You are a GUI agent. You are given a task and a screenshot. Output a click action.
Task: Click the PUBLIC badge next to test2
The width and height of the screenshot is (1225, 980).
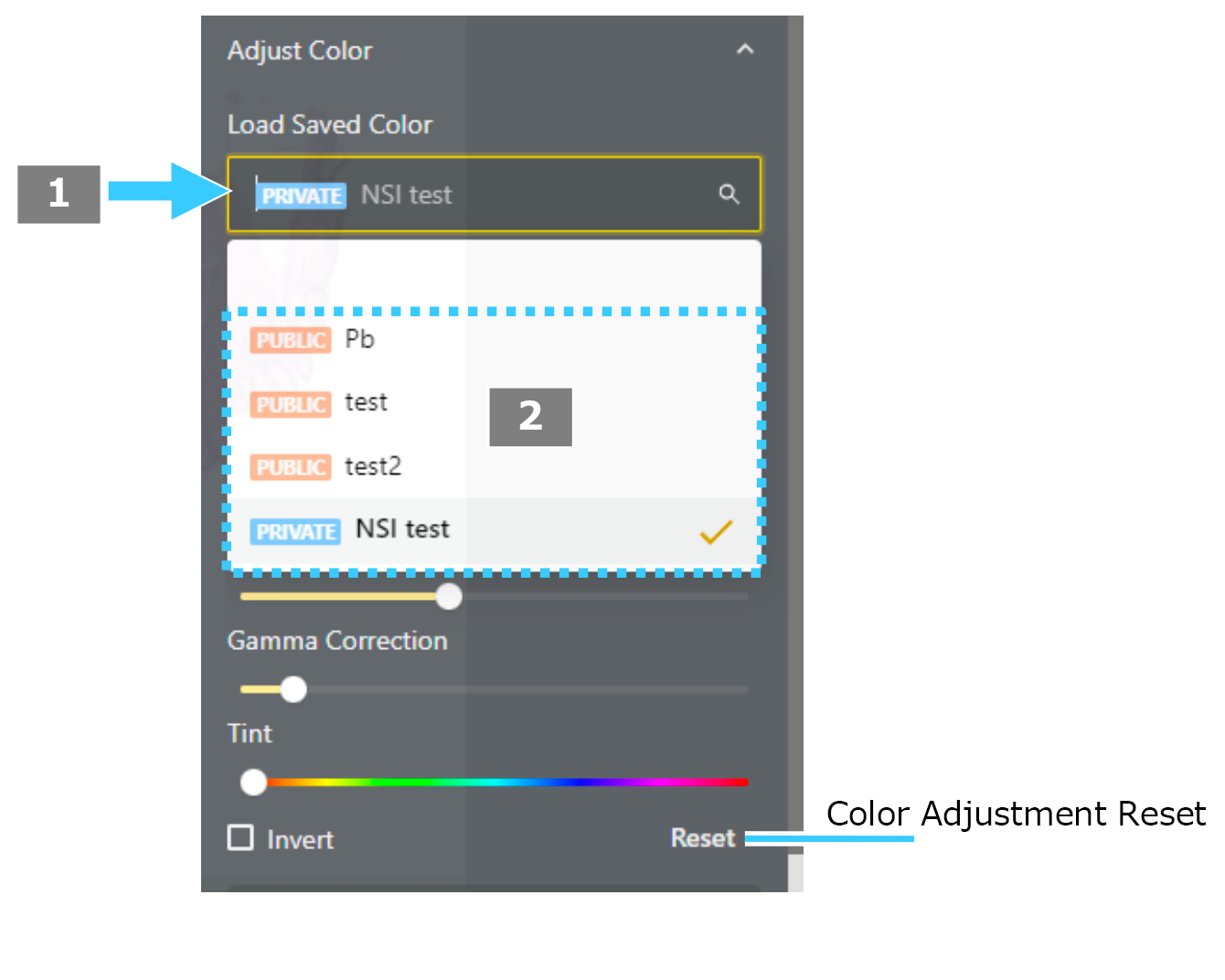click(291, 467)
